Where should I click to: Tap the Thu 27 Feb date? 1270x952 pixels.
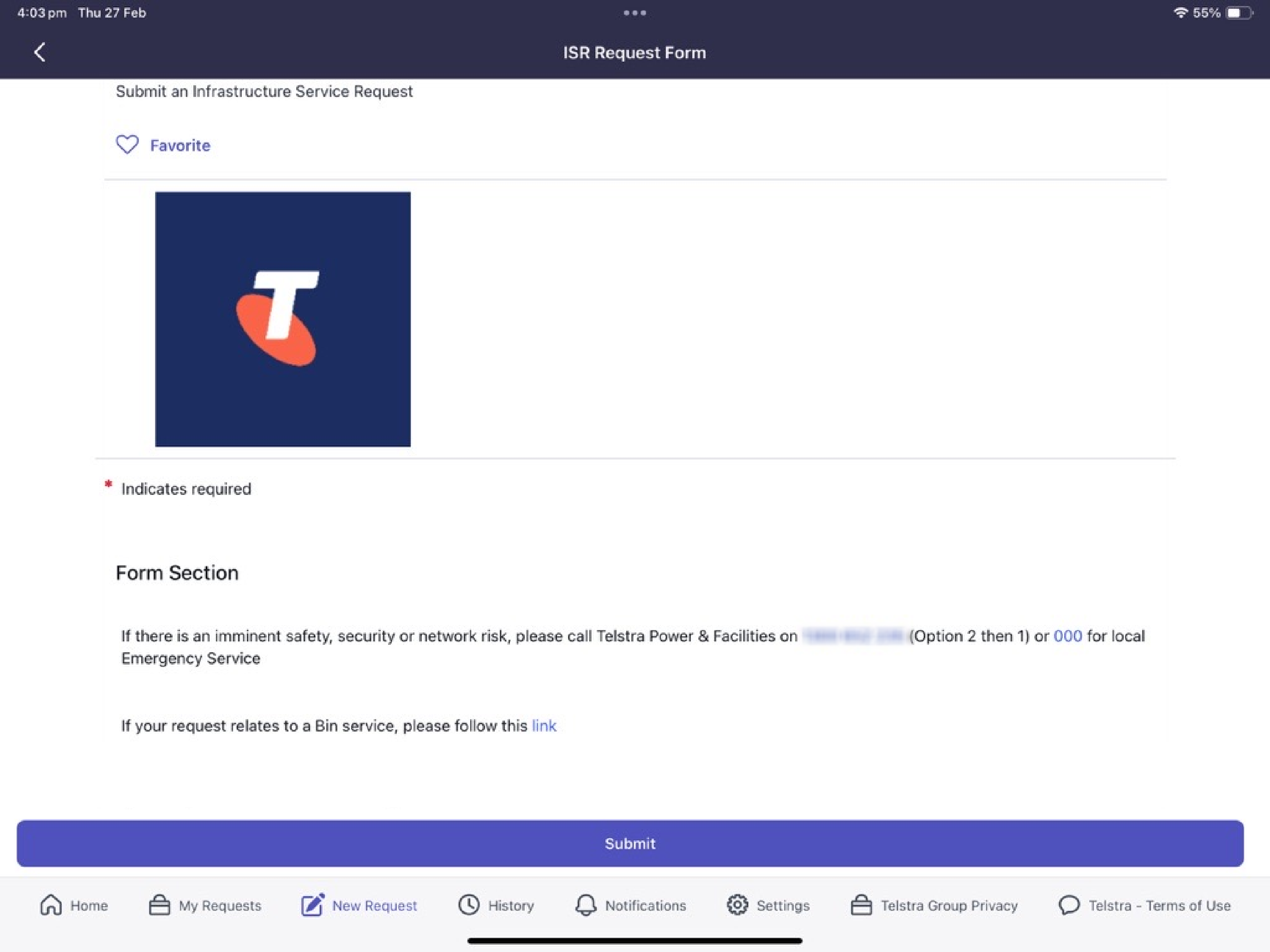(x=112, y=12)
